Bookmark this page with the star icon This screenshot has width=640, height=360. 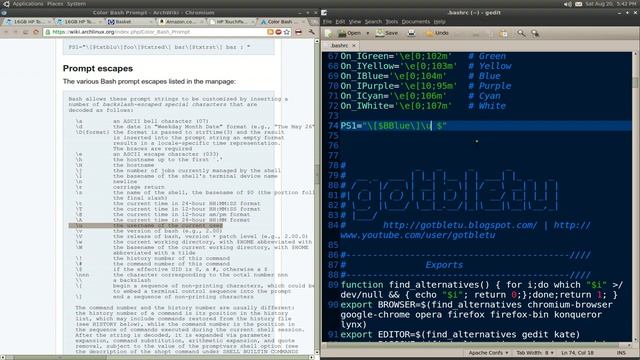click(287, 32)
